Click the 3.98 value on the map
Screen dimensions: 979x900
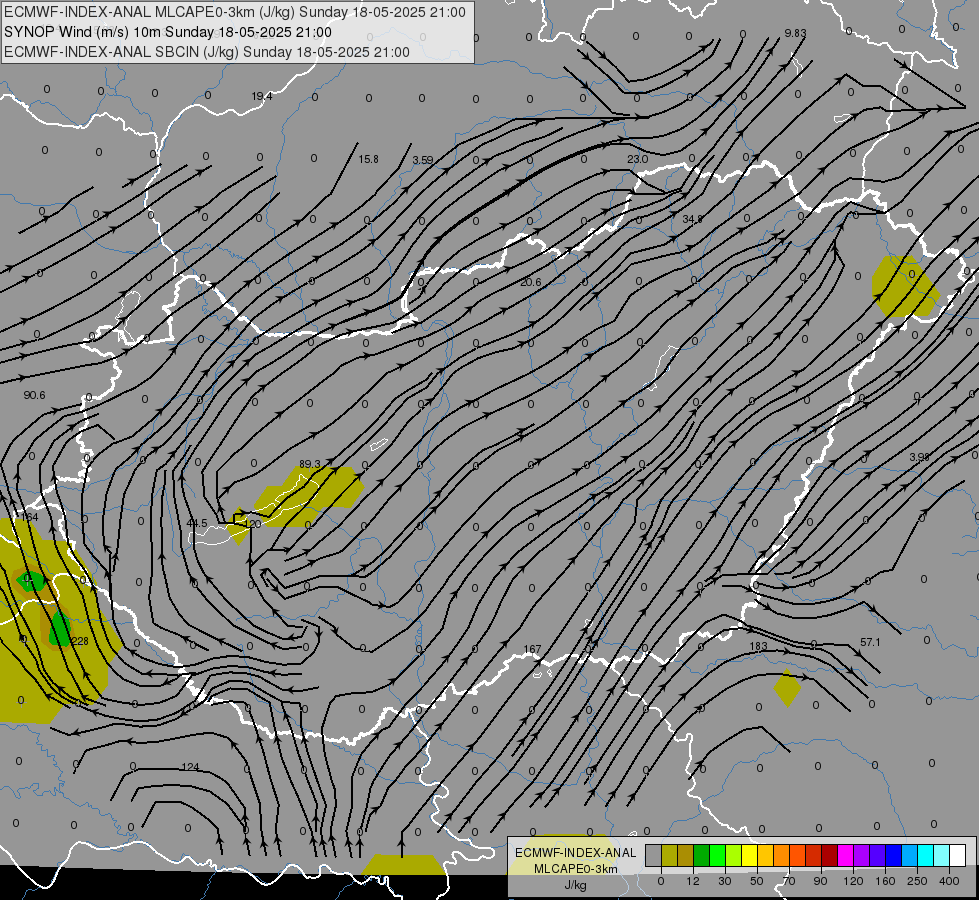click(919, 457)
